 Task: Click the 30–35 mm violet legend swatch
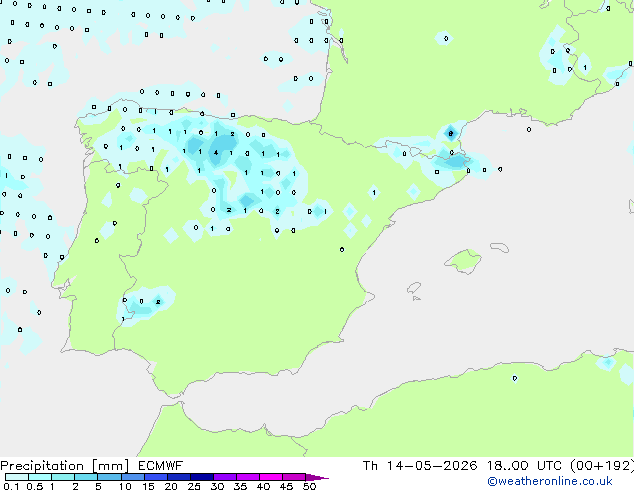click(x=225, y=477)
